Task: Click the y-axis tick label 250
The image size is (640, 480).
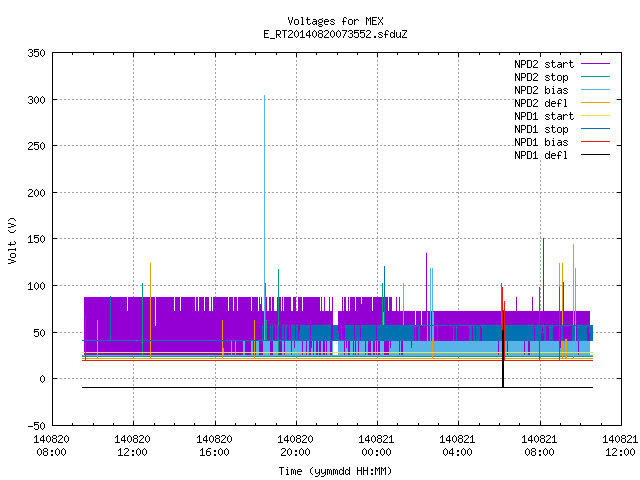Action: 36,146
